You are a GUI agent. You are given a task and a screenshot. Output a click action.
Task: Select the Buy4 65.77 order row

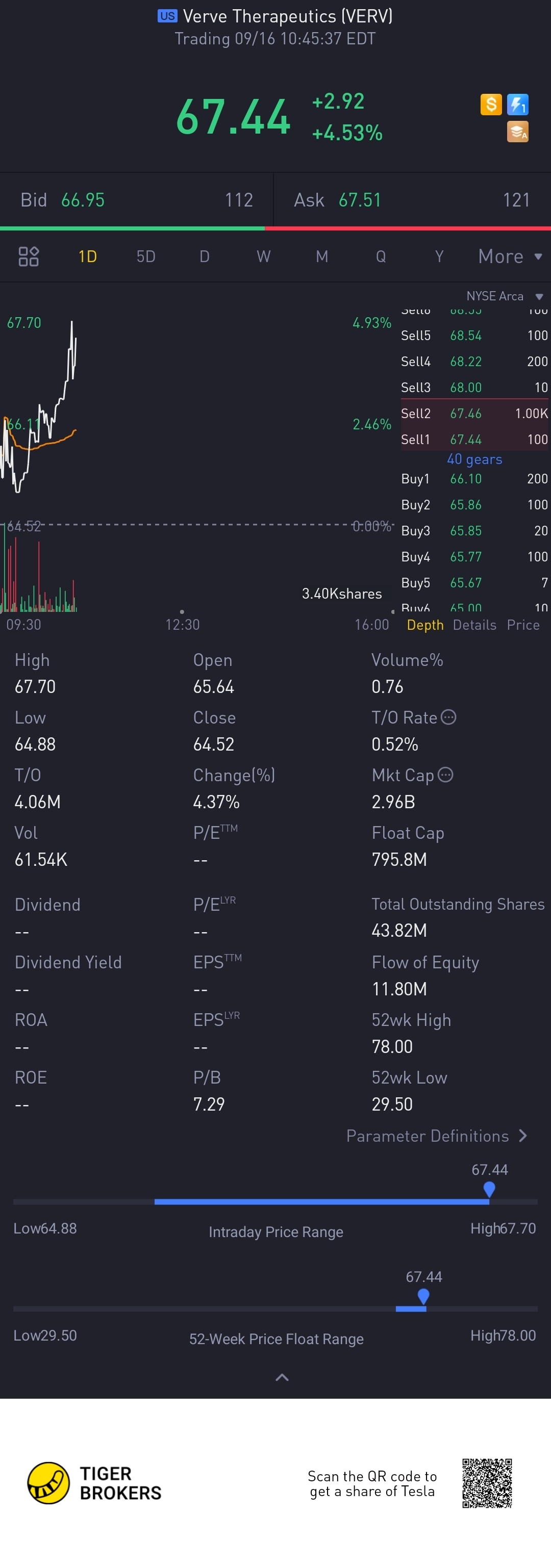(x=474, y=556)
